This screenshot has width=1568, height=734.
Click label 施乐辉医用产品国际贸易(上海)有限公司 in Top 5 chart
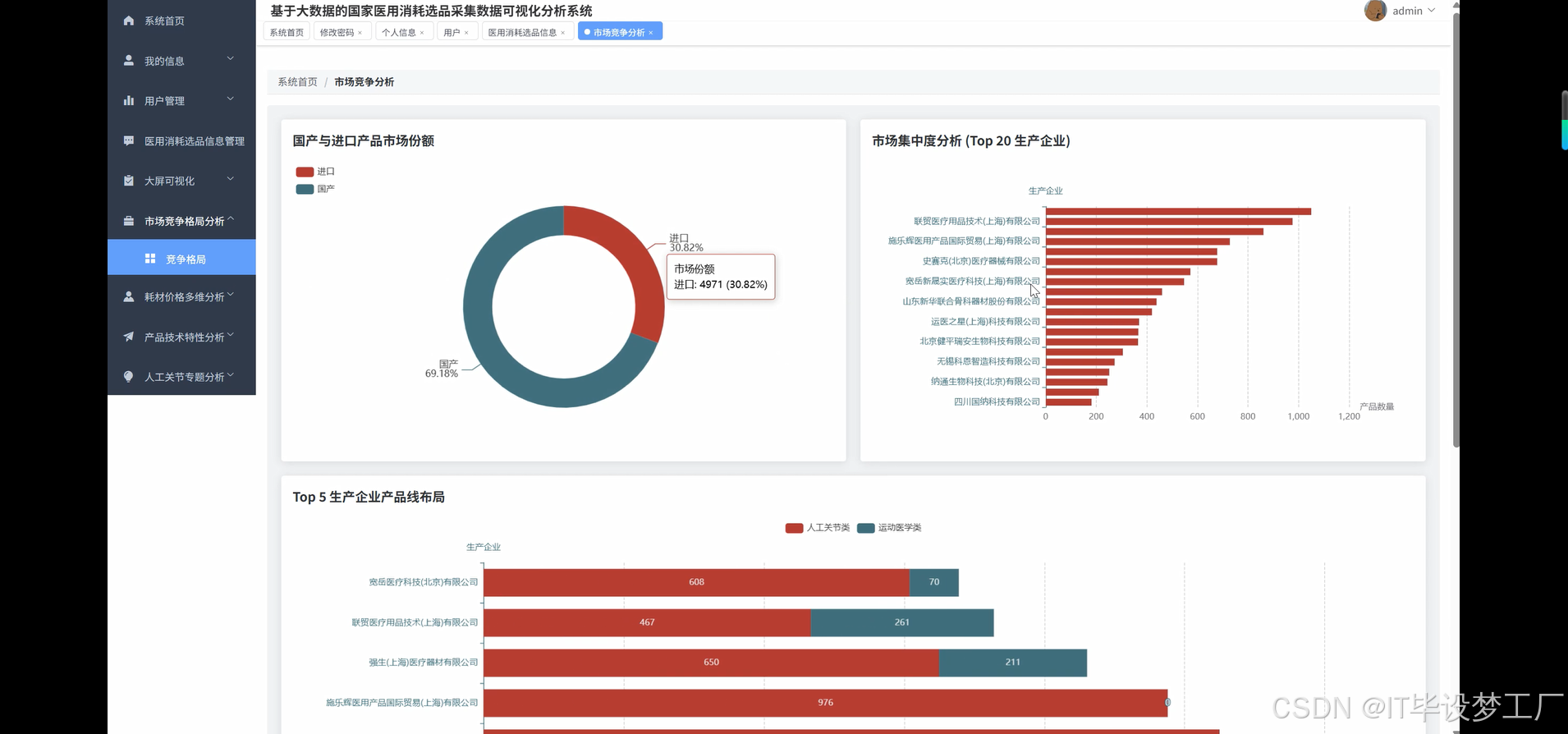(x=401, y=703)
